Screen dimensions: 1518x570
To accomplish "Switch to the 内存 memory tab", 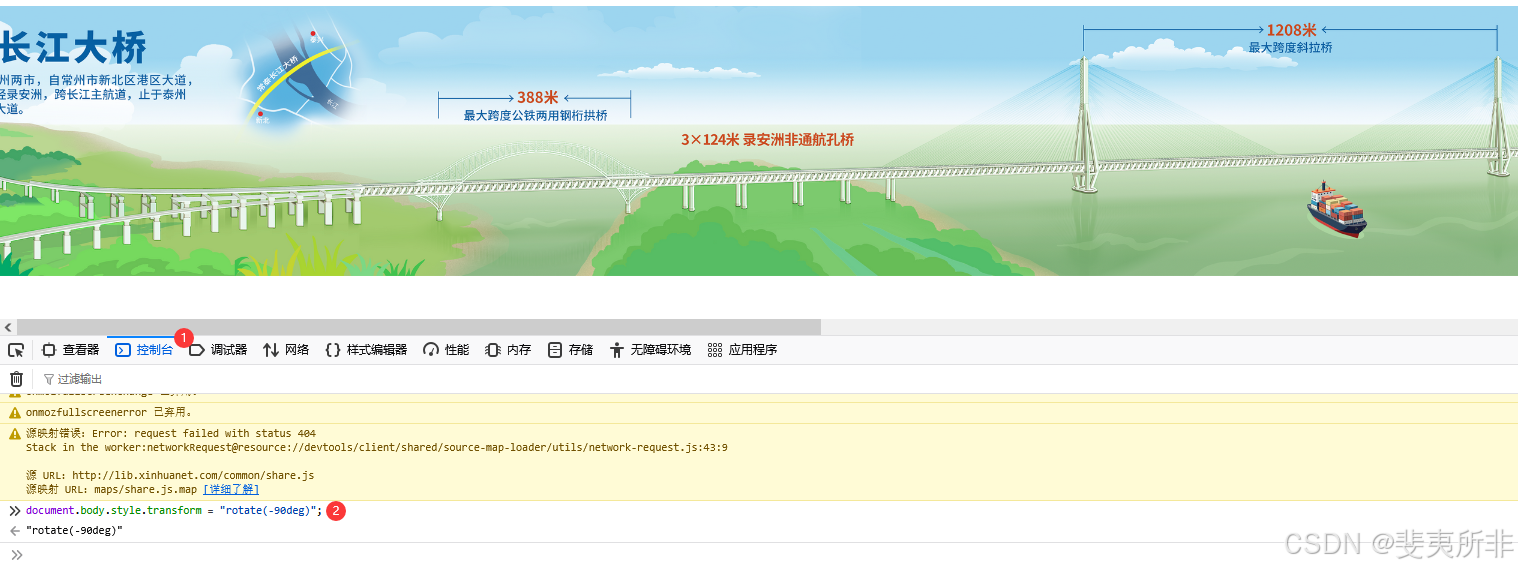I will [508, 350].
